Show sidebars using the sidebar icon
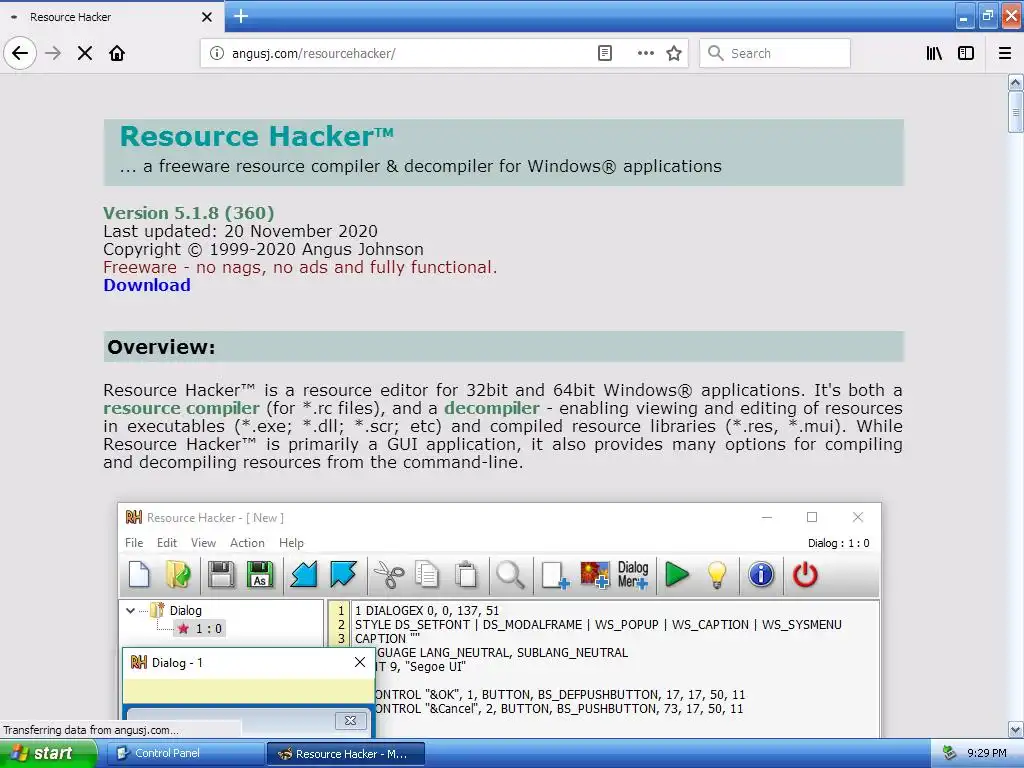The height and width of the screenshot is (768, 1024). [x=966, y=53]
